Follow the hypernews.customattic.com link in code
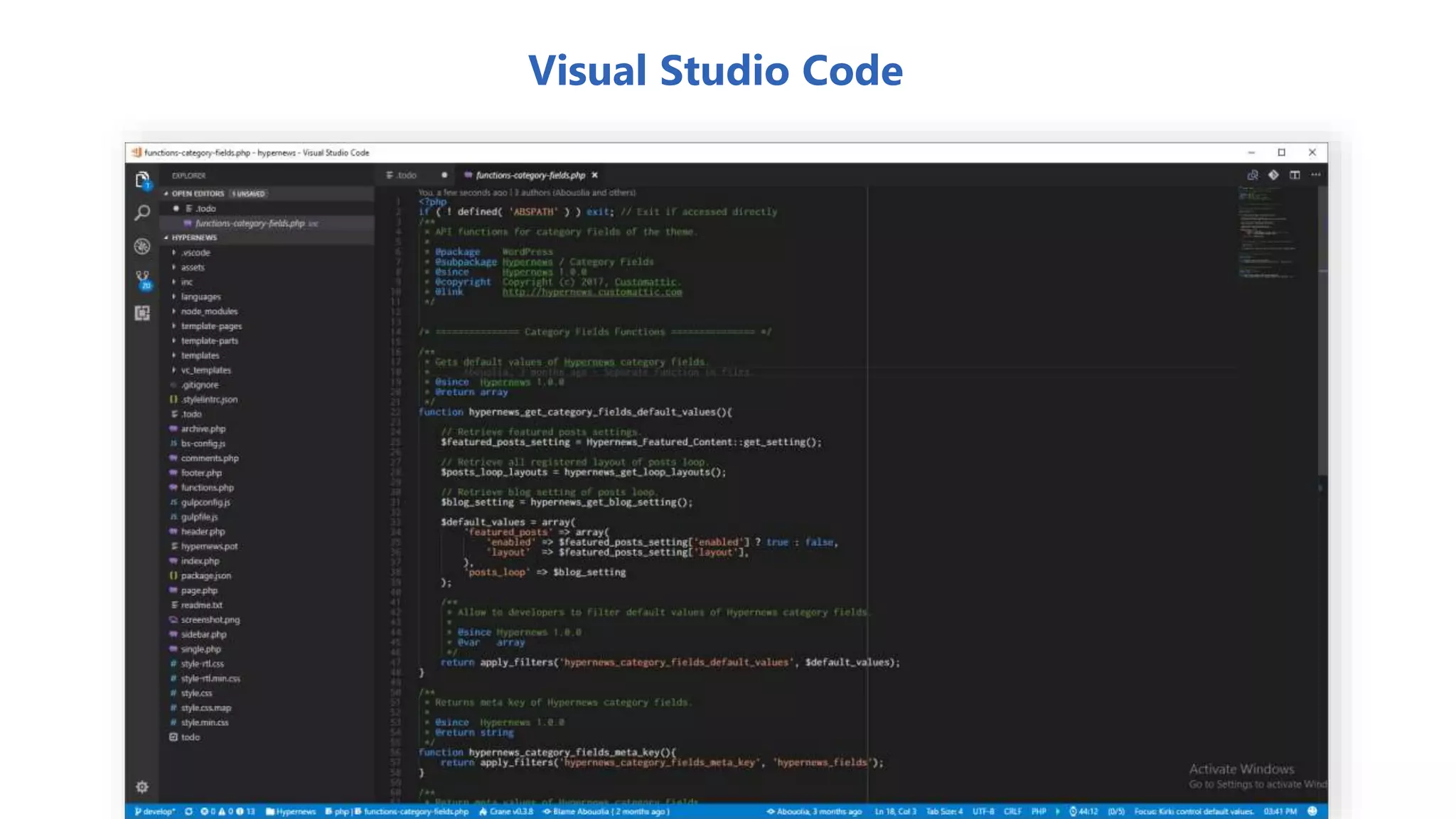 (591, 292)
